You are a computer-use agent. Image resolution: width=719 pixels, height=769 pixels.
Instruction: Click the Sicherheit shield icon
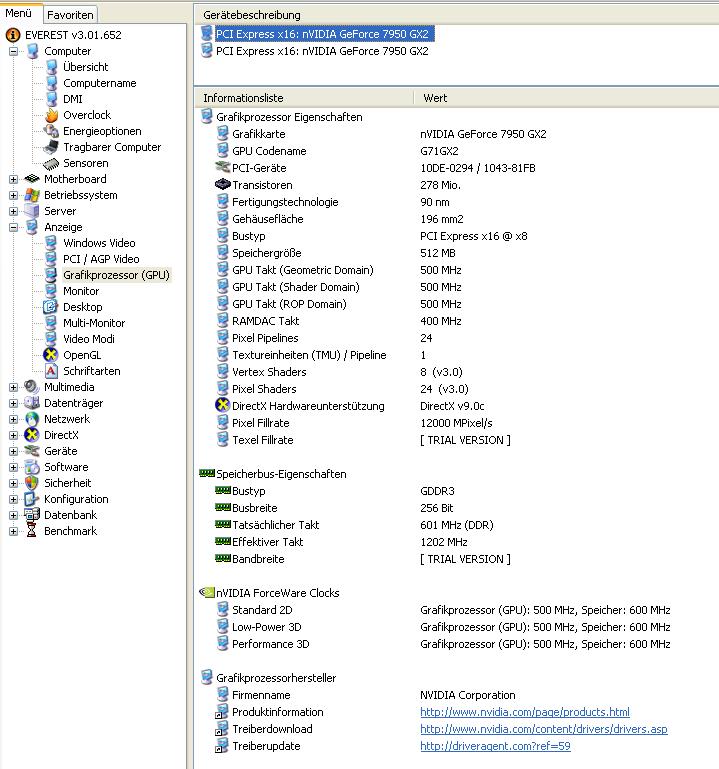tap(32, 483)
